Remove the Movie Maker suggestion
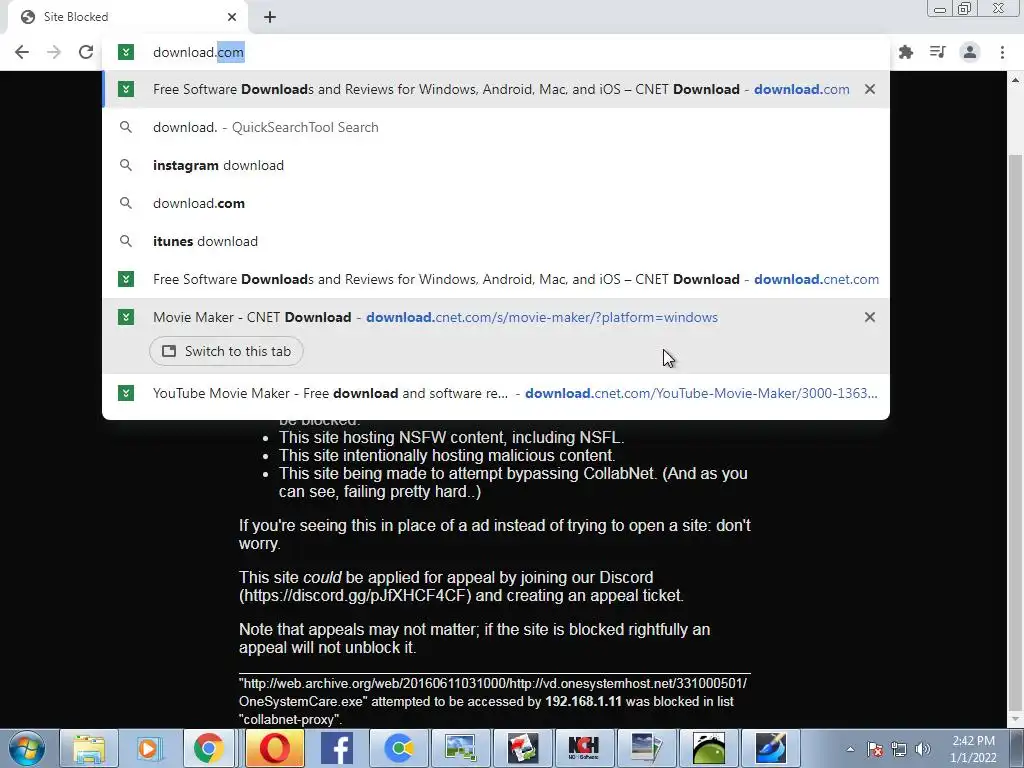The height and width of the screenshot is (768, 1024). click(870, 317)
